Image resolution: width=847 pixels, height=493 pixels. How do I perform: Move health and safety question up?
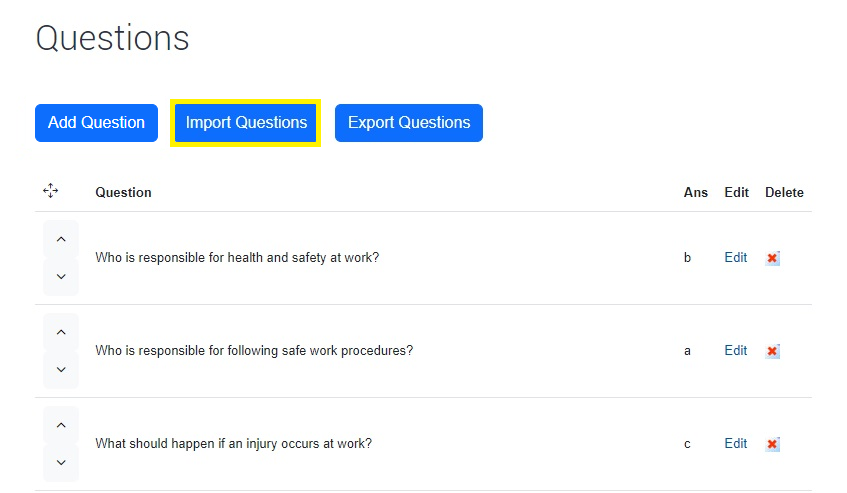(x=61, y=239)
